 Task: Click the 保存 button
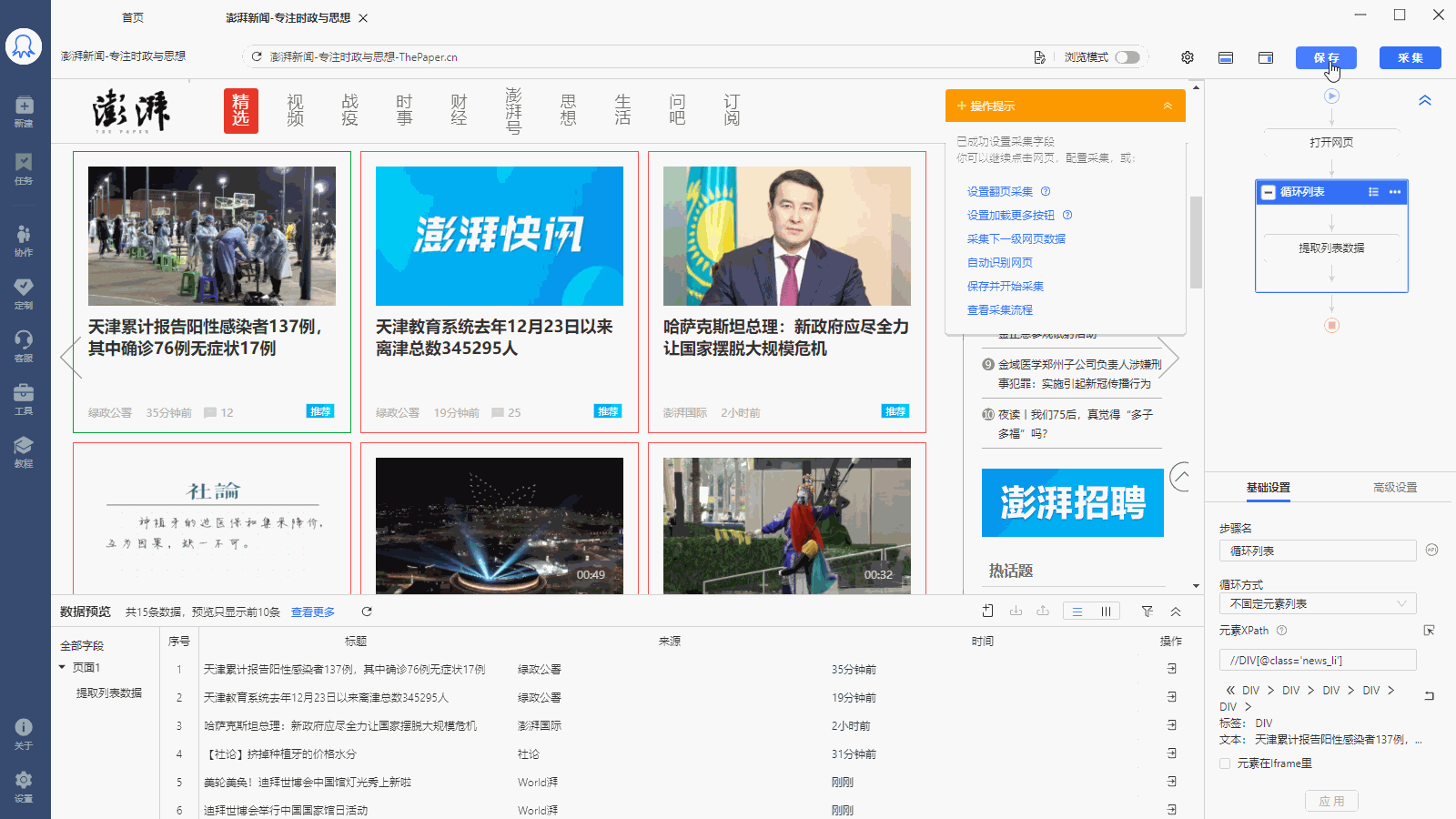pos(1326,57)
